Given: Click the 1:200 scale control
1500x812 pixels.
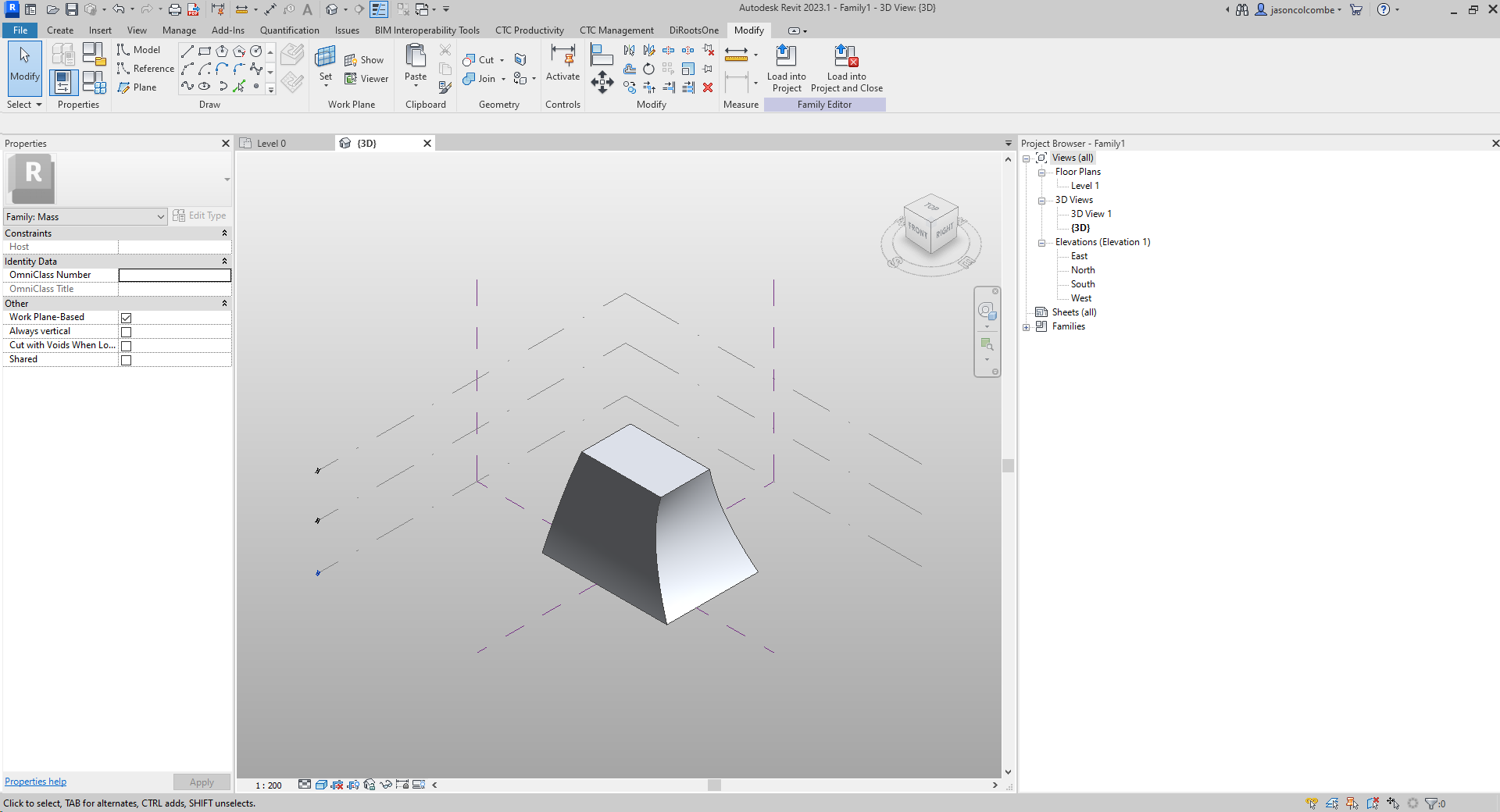Looking at the screenshot, I should tap(268, 785).
